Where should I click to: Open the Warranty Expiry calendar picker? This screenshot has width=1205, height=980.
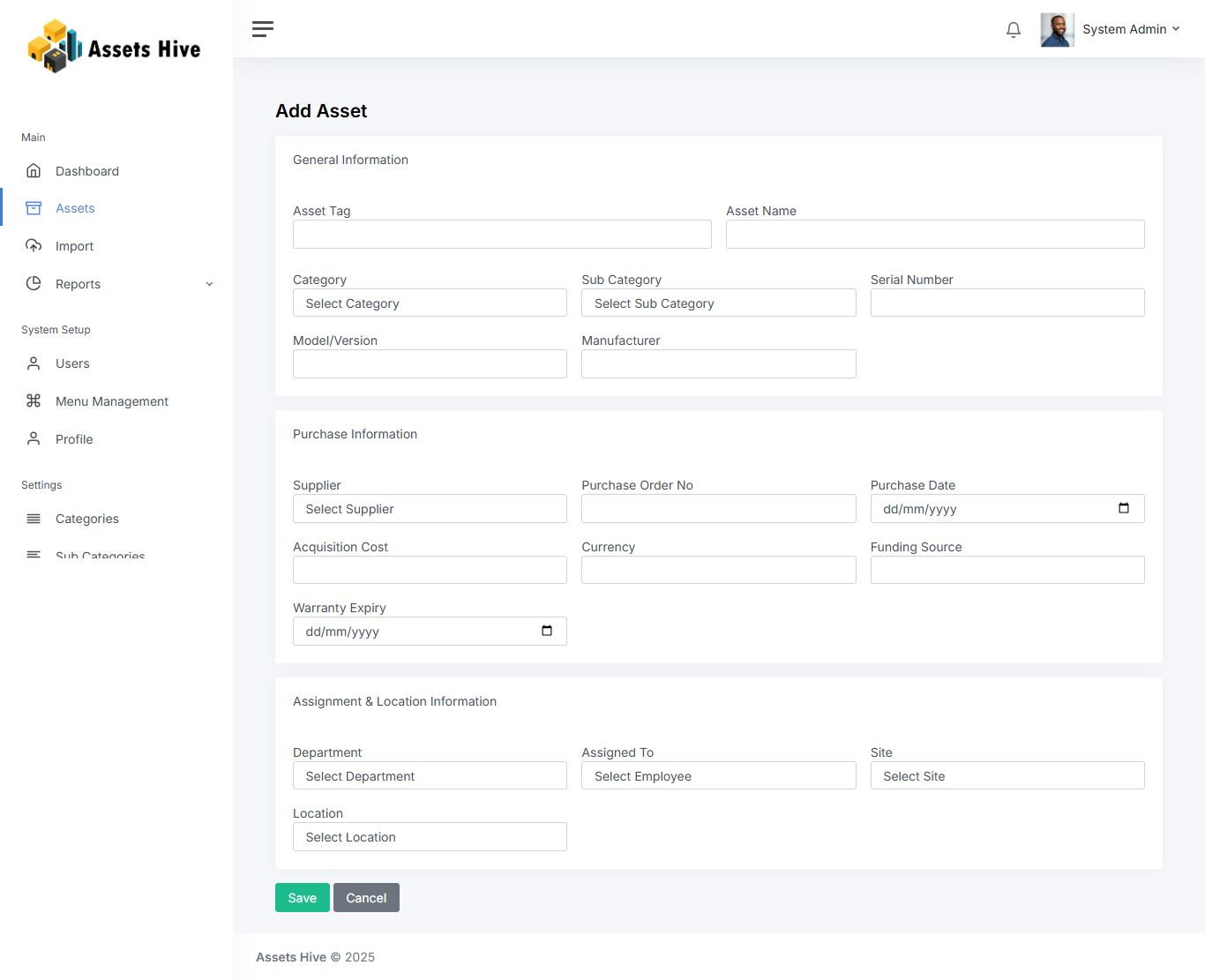(546, 631)
